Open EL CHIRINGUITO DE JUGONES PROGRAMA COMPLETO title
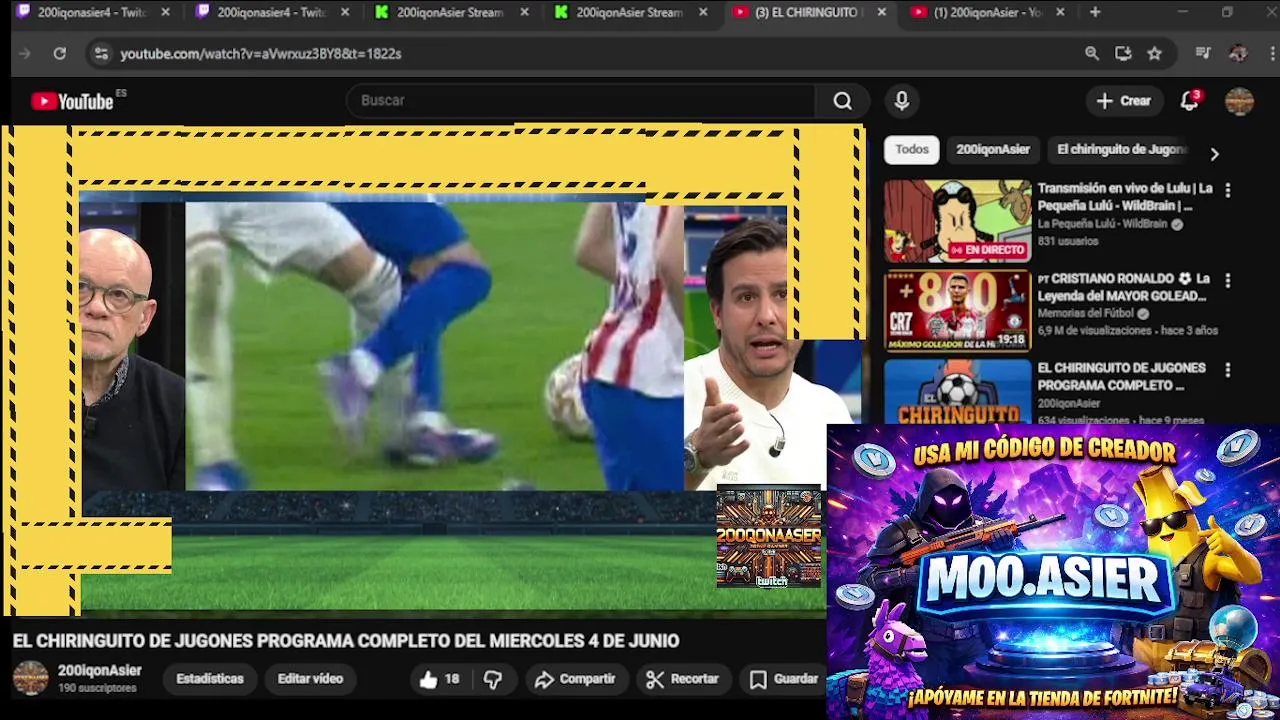 click(1122, 377)
